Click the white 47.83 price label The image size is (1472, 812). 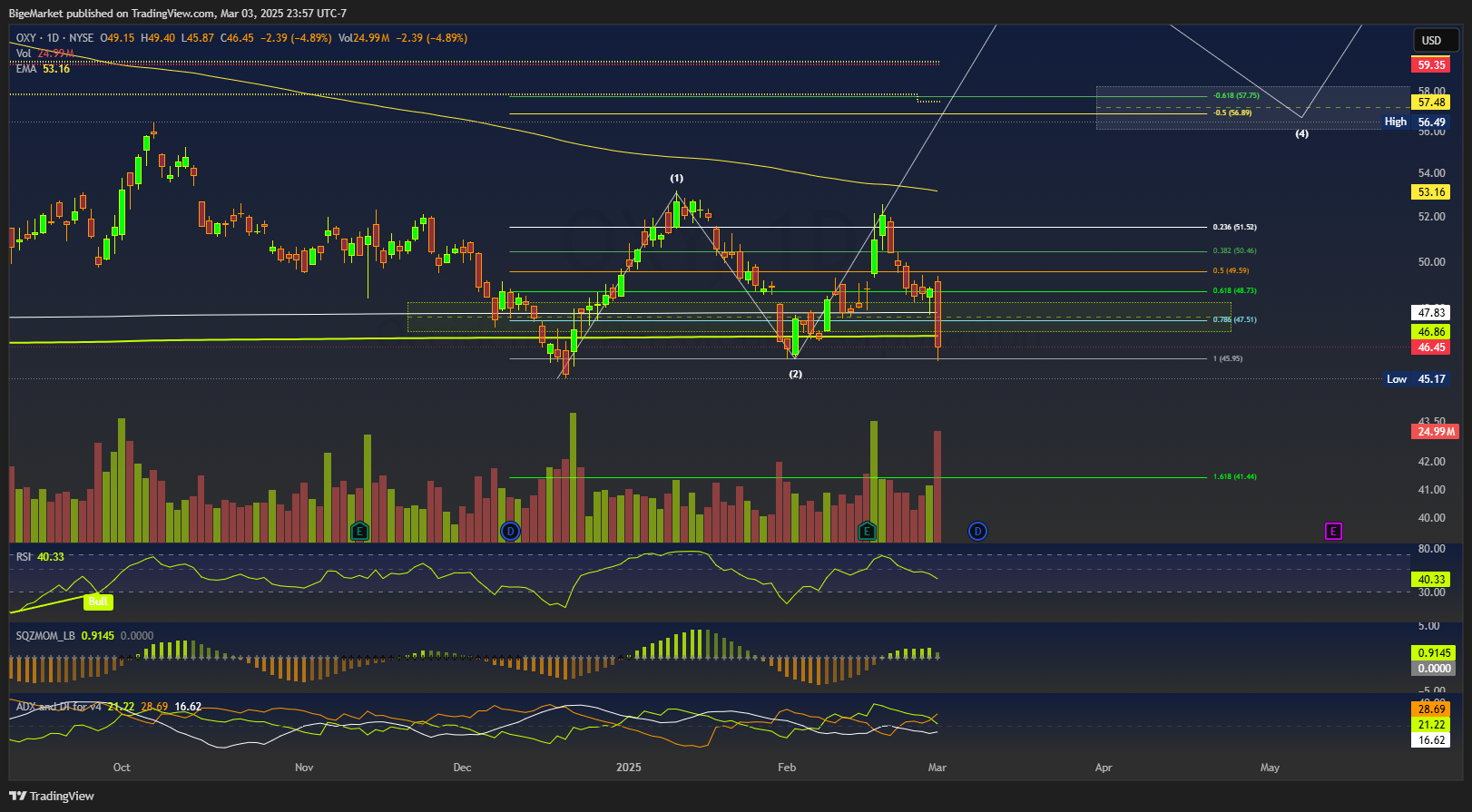(x=1431, y=312)
